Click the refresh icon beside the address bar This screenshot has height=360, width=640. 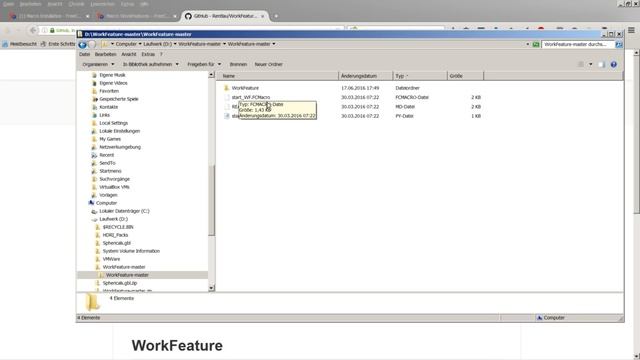(536, 44)
